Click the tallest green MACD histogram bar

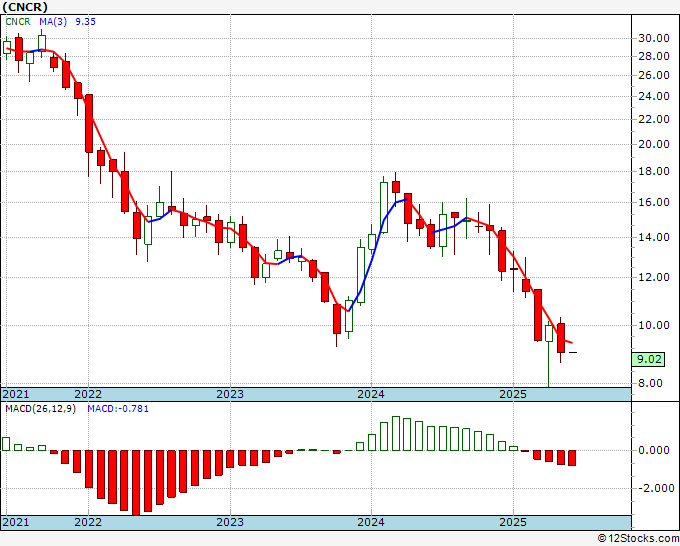(396, 434)
